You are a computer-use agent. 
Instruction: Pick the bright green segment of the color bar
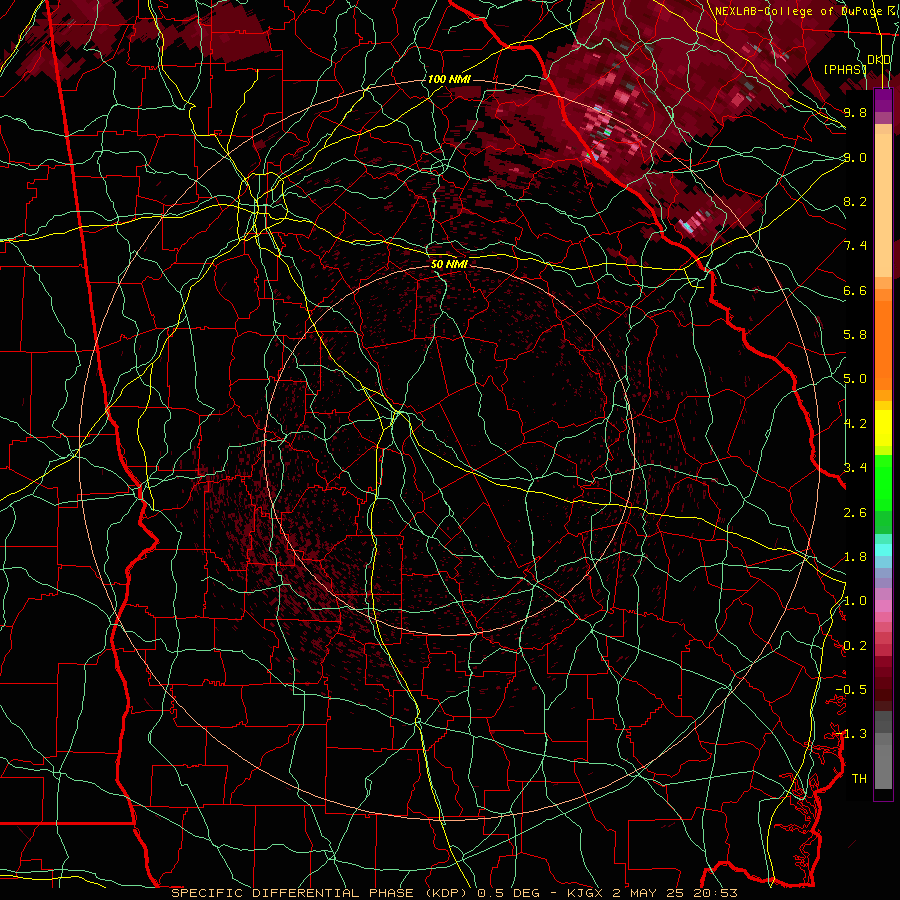point(883,483)
